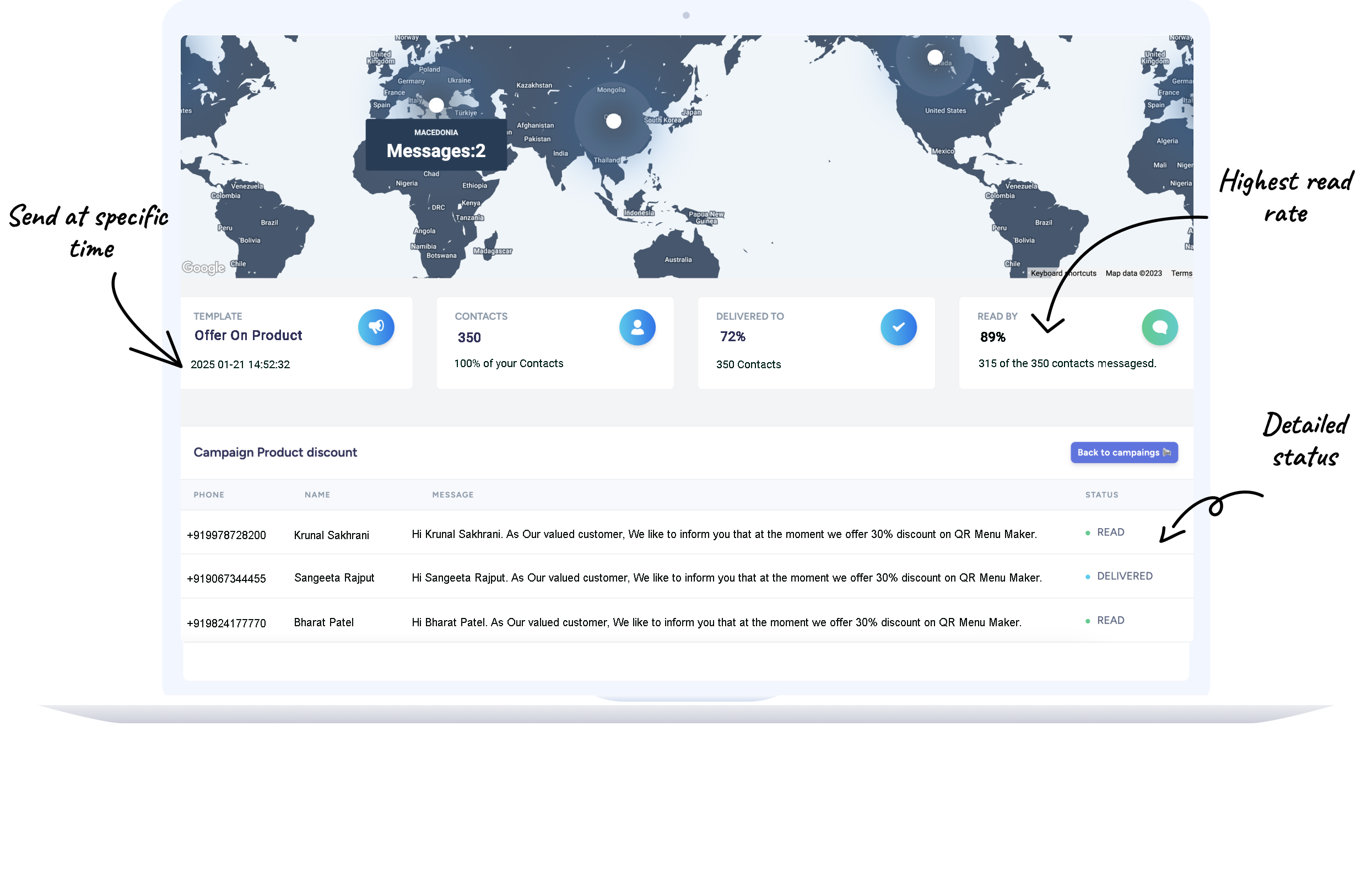Screen dimensions: 1372x882
Task: Click the DELIVERED status for Sangeeta Rajput
Action: point(1123,576)
